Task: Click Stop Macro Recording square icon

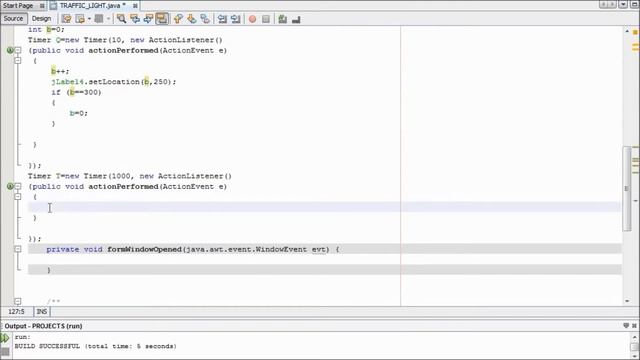Action: pos(266,19)
